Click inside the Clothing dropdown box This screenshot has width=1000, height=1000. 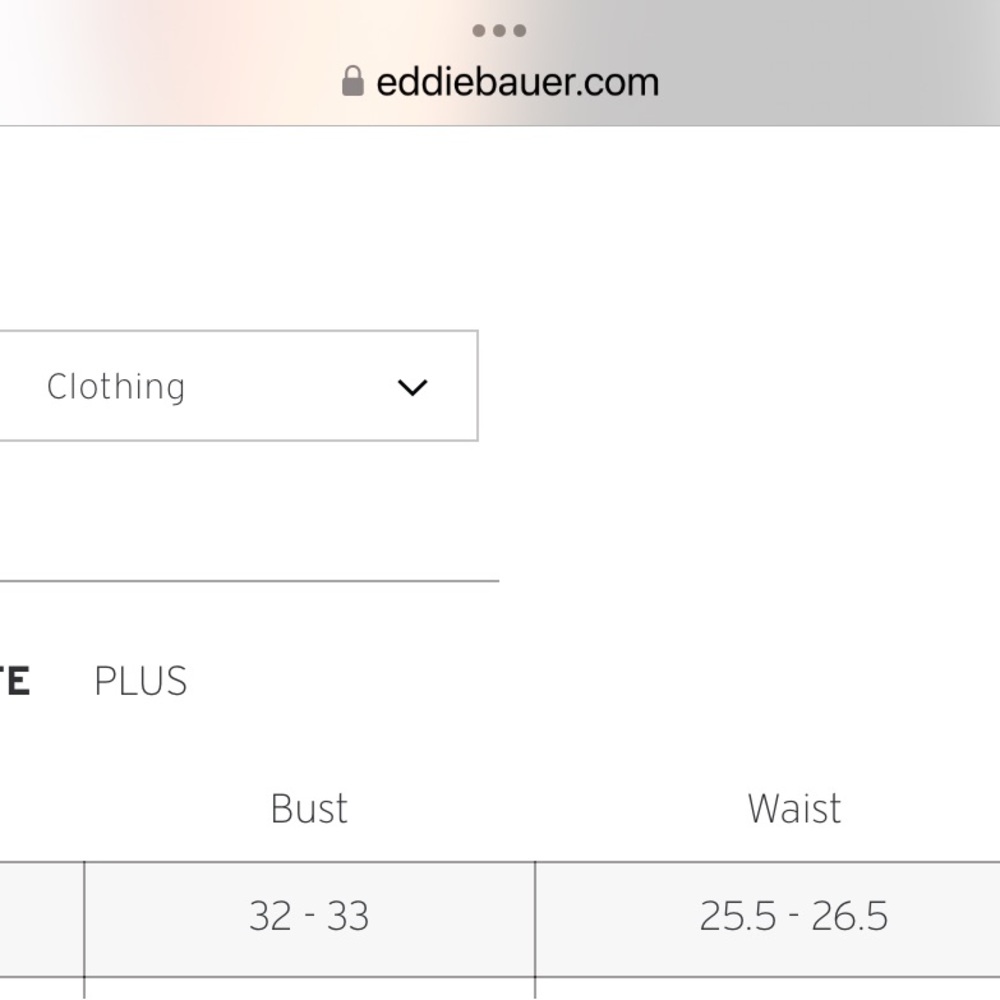(240, 387)
